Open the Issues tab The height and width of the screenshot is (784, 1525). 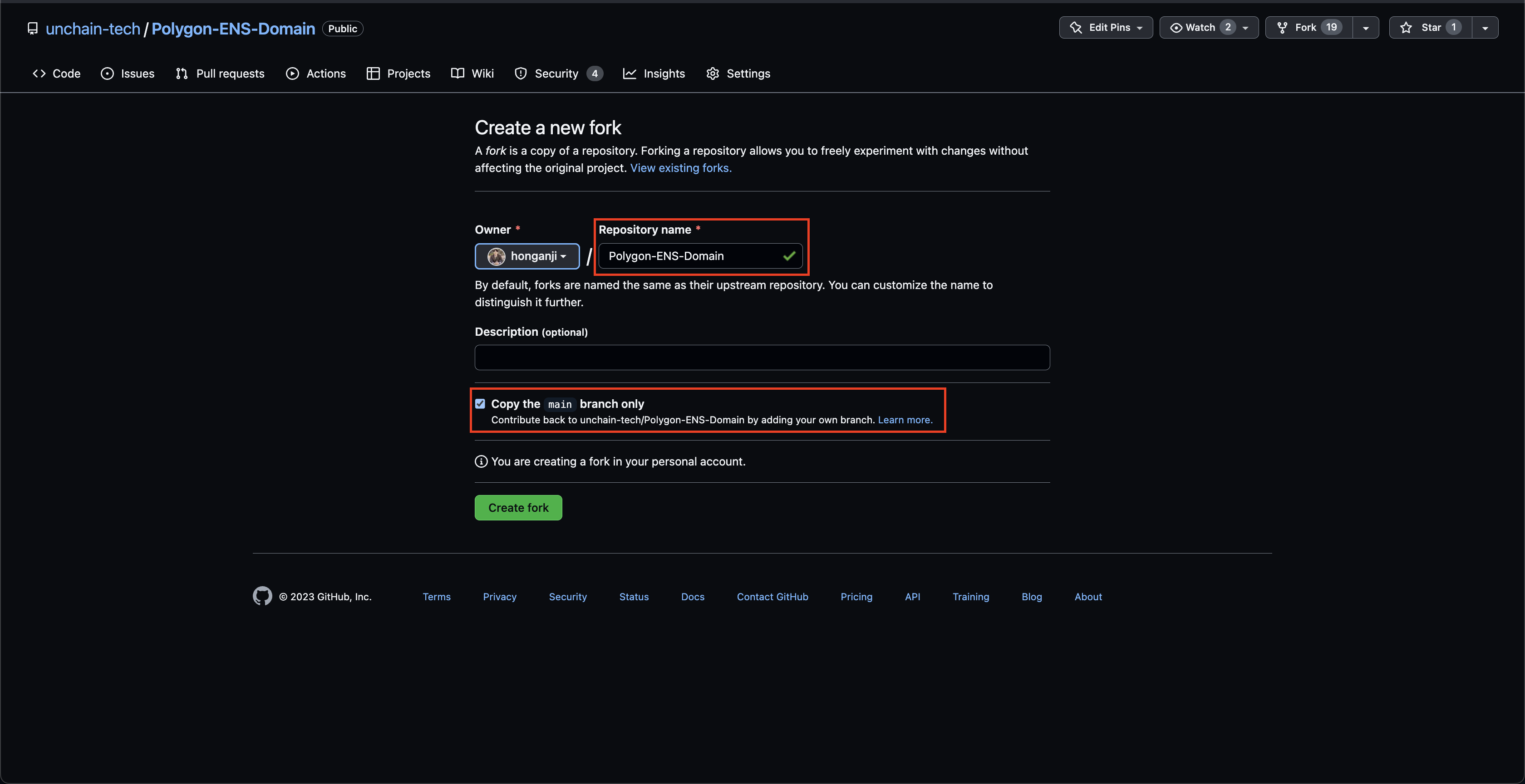click(x=128, y=73)
